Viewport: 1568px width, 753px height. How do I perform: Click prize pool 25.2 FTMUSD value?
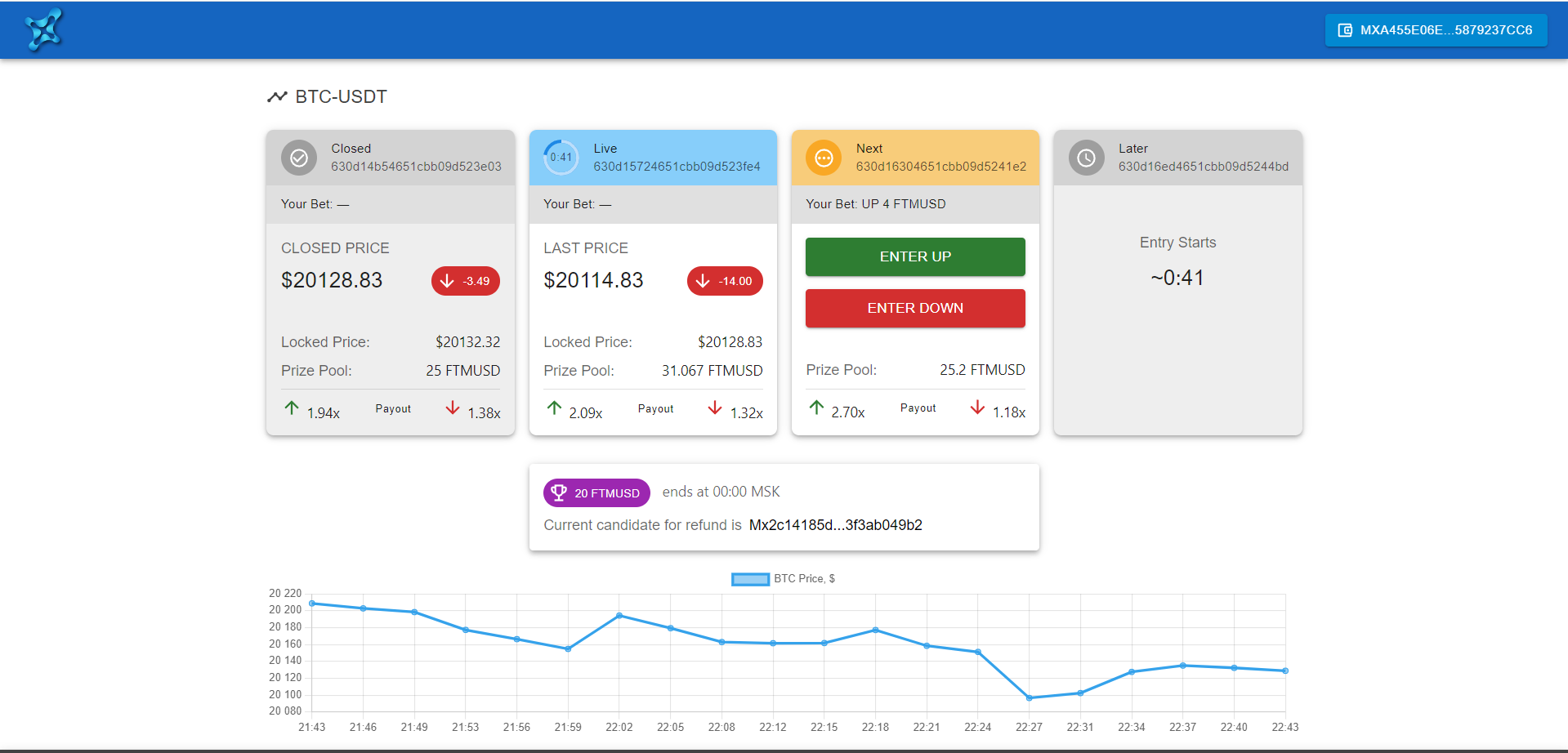coord(982,370)
